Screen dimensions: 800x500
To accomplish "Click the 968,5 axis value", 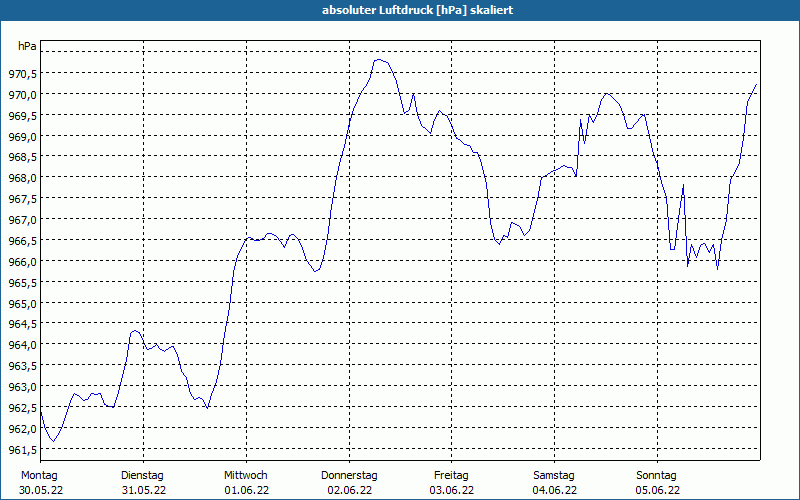I will point(23,157).
